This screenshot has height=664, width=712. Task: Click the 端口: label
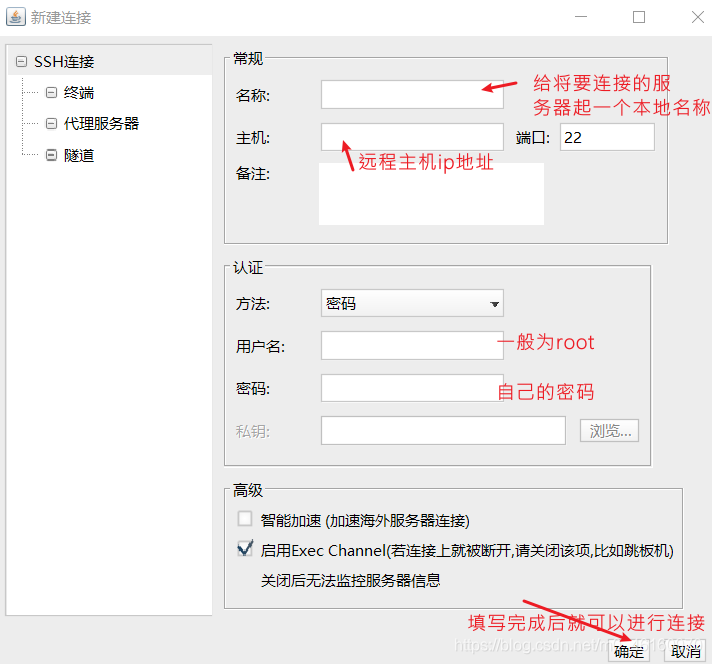533,138
